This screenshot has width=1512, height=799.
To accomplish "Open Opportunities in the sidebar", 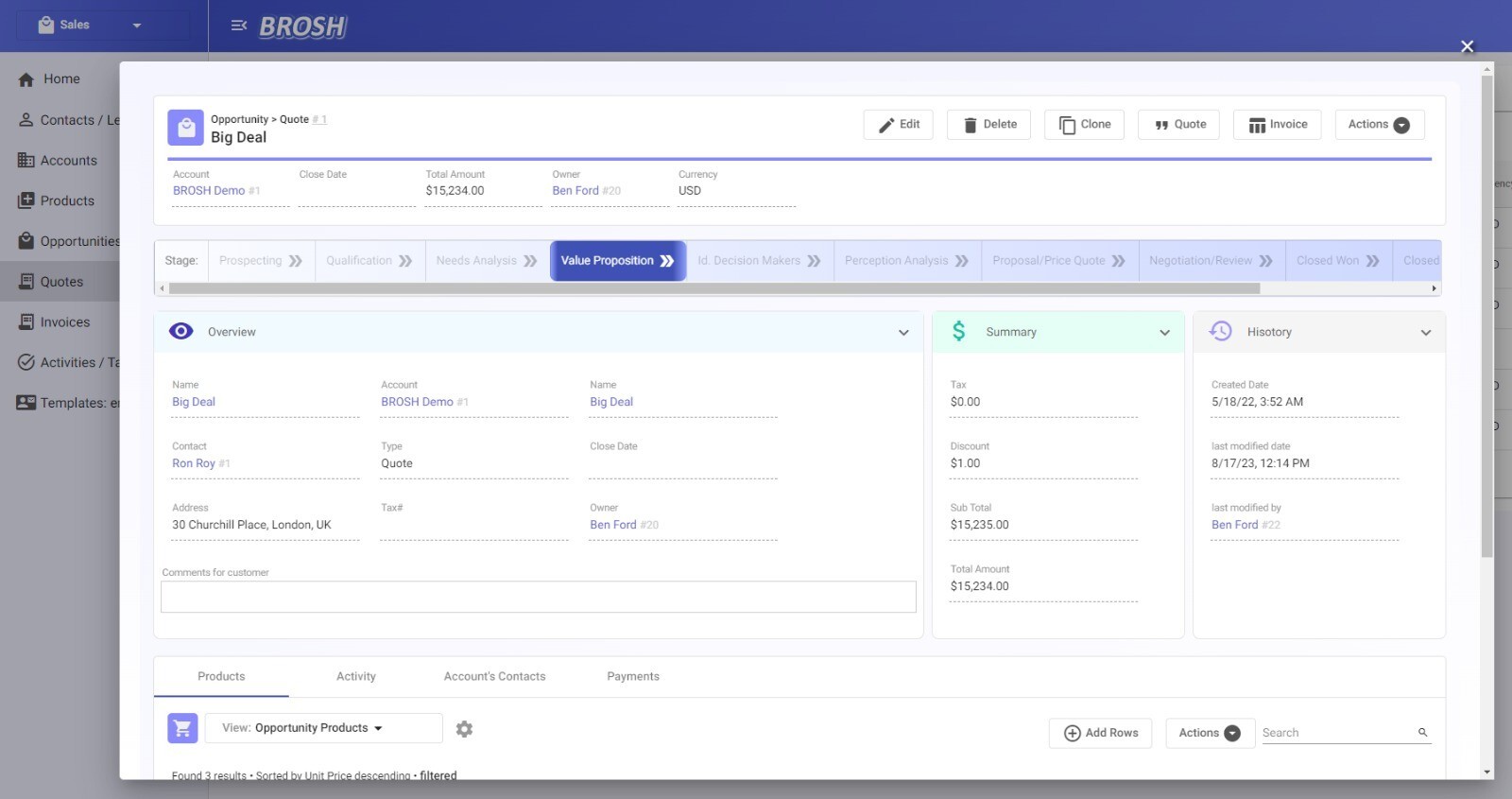I will coord(60,241).
